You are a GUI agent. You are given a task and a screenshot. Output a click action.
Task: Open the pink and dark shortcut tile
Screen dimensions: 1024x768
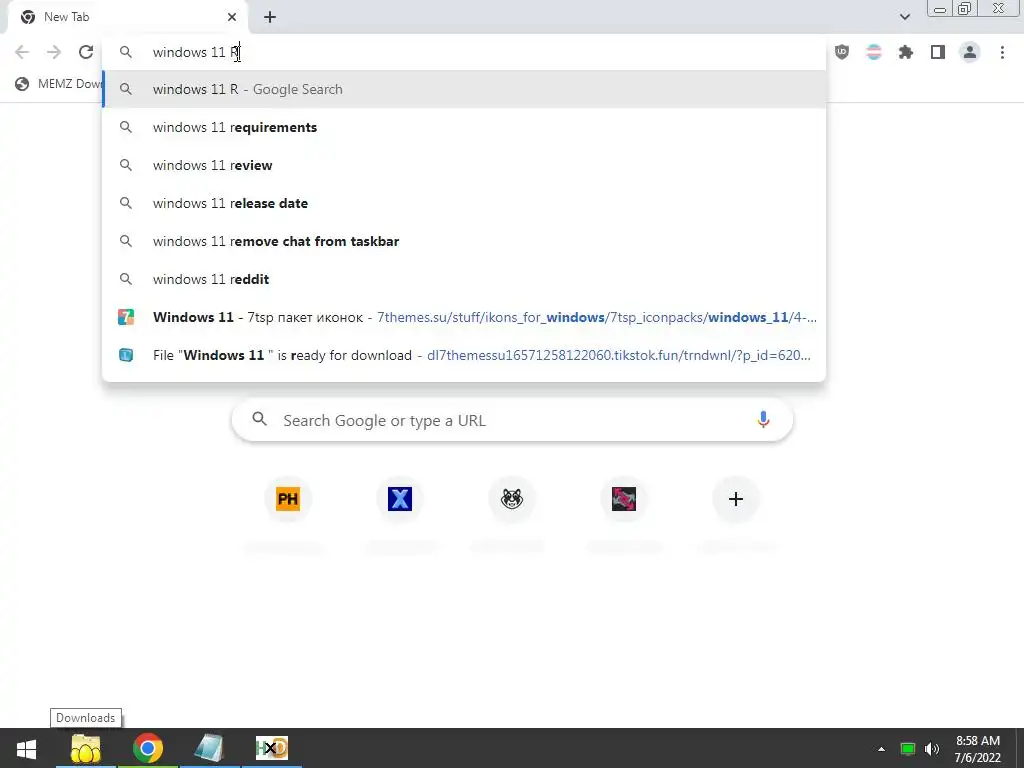624,499
